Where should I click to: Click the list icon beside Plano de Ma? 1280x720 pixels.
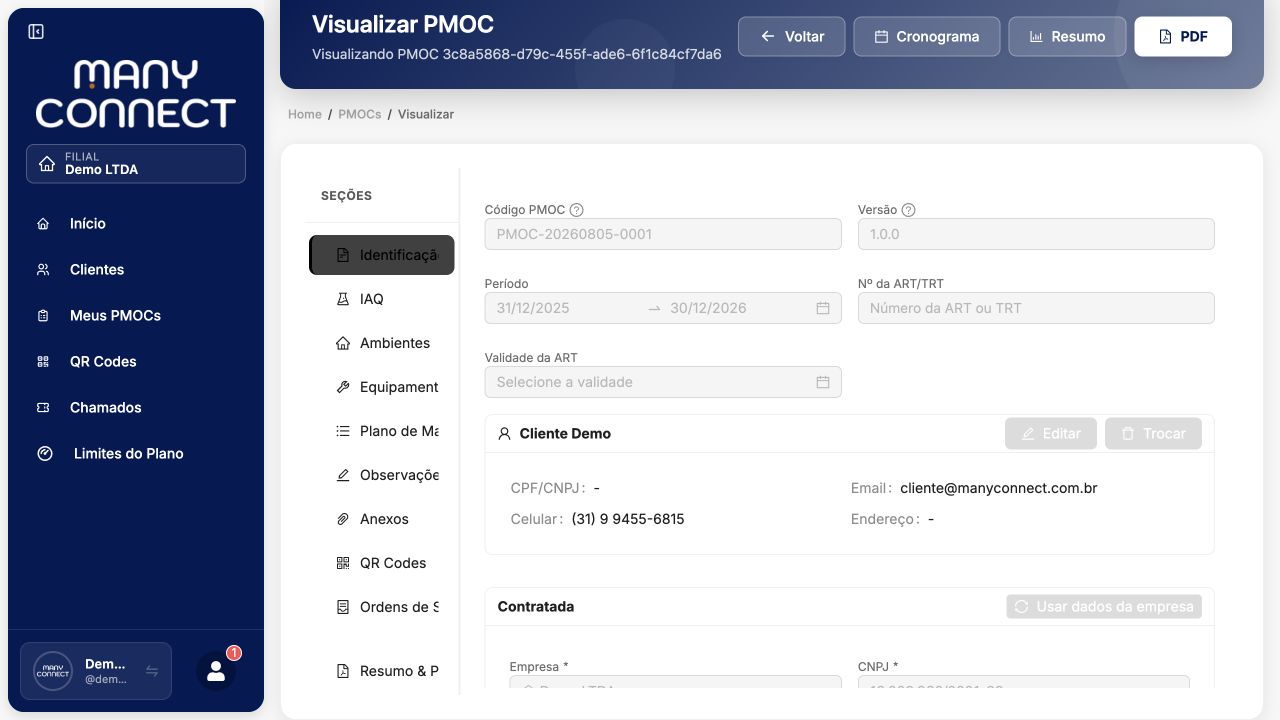click(343, 431)
